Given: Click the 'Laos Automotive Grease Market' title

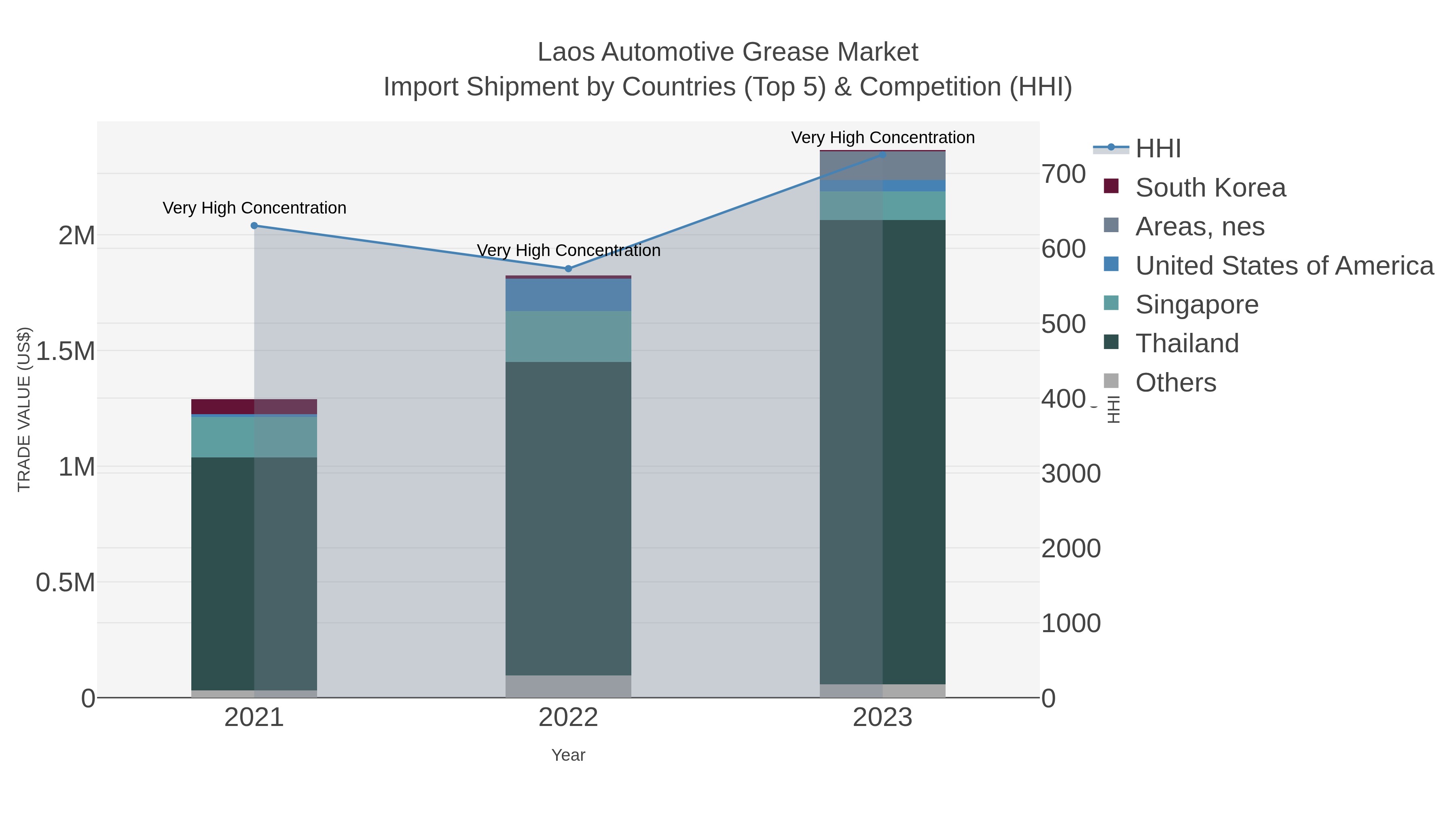Looking at the screenshot, I should tap(728, 52).
